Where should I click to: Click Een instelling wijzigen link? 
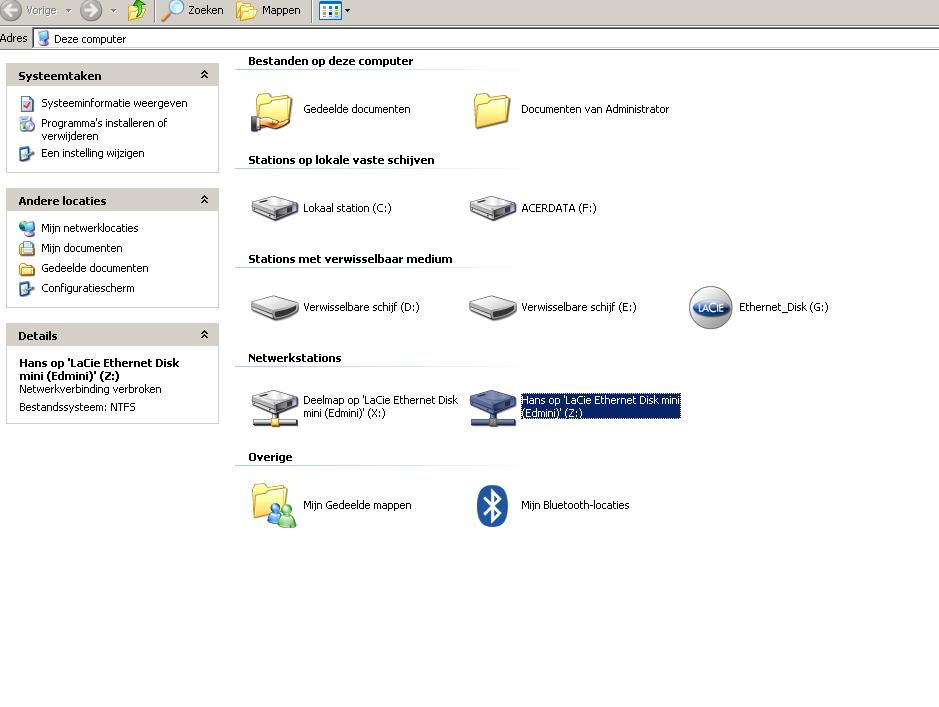click(x=93, y=153)
